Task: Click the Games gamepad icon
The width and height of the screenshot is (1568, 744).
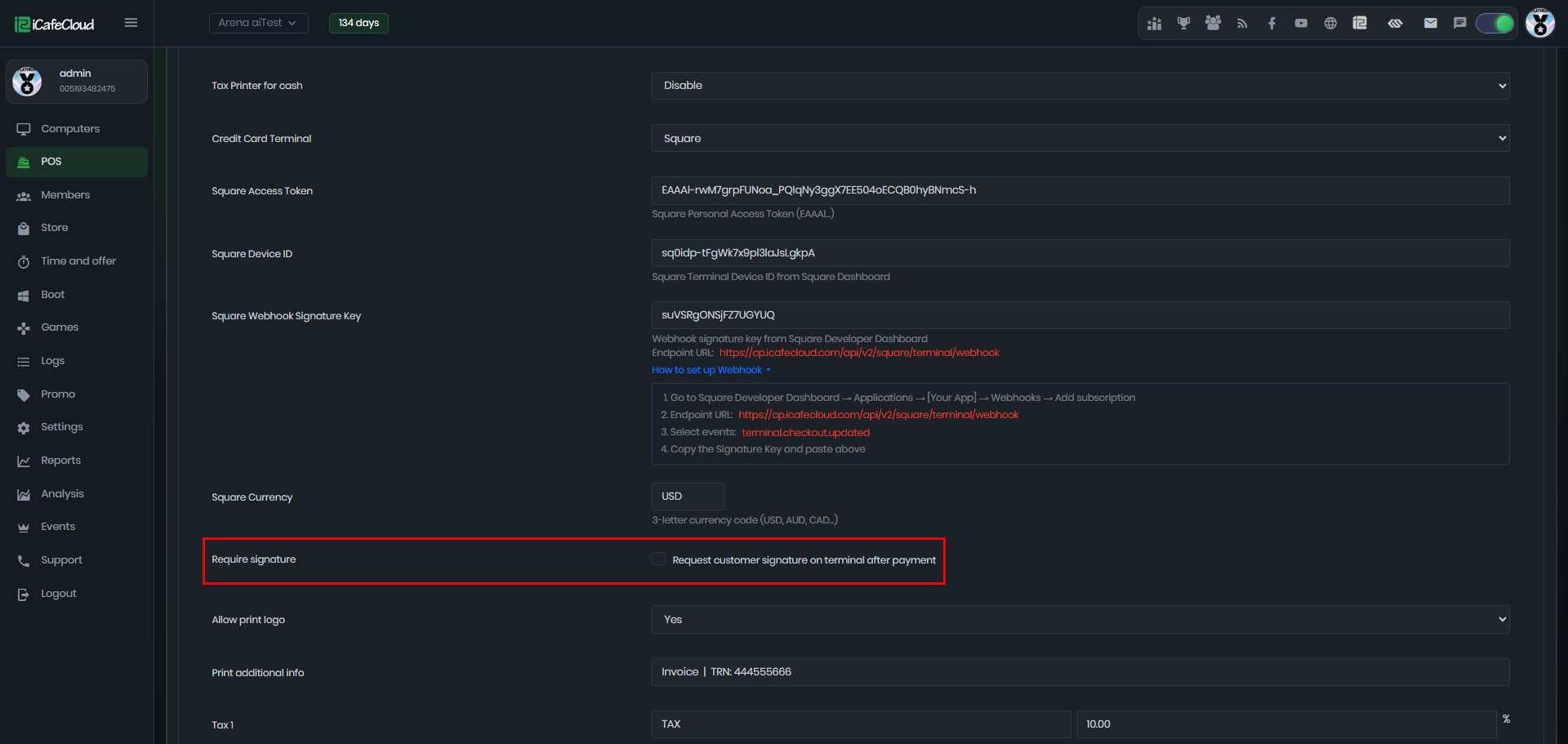Action: click(24, 328)
